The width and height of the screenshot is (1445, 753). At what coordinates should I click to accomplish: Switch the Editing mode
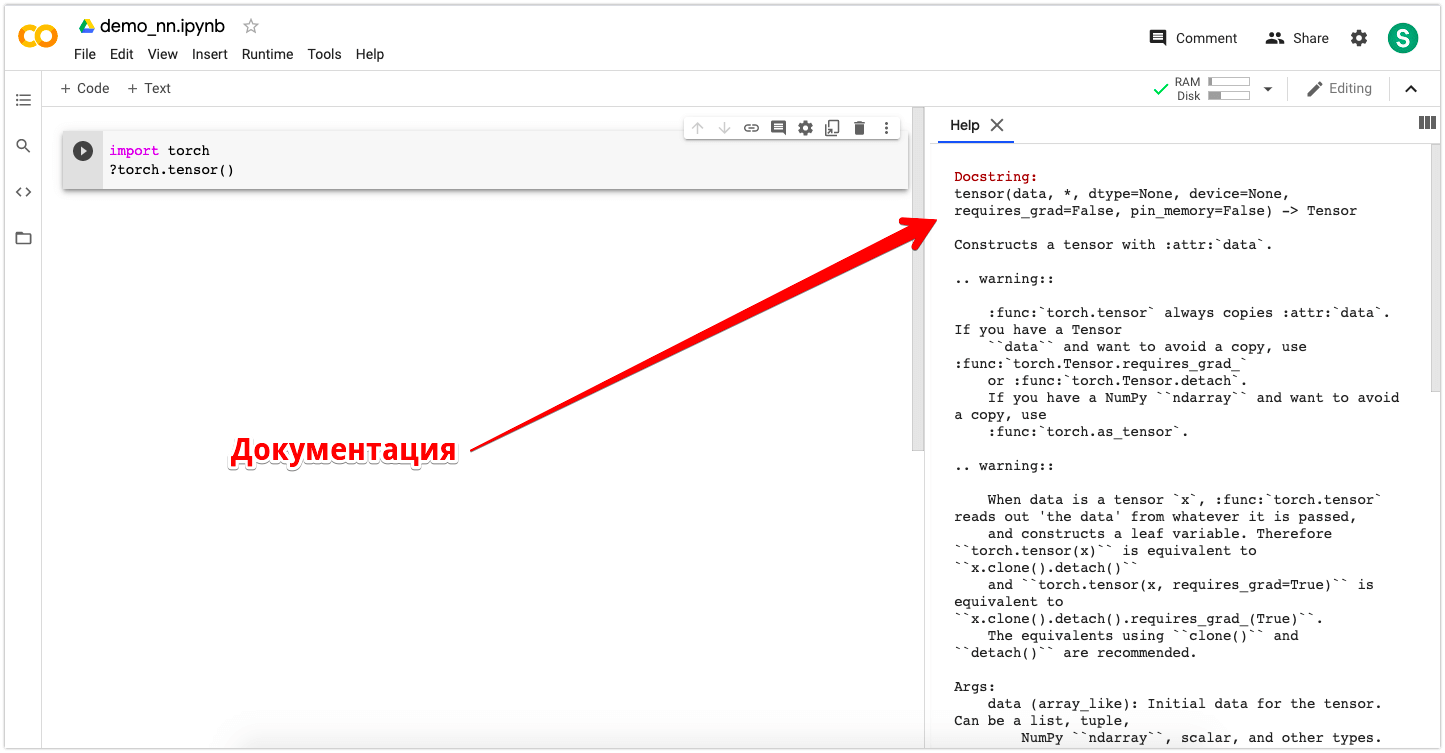[x=1340, y=88]
